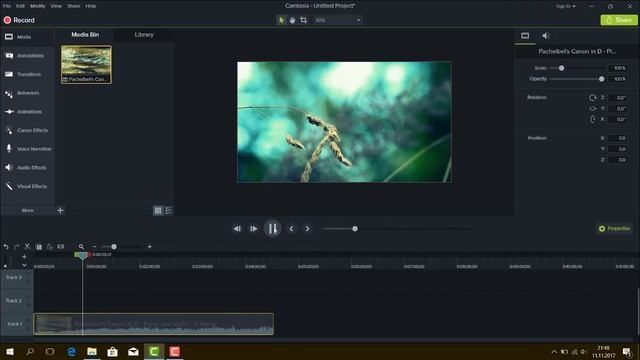Open the Voice Narration panel

point(27,149)
